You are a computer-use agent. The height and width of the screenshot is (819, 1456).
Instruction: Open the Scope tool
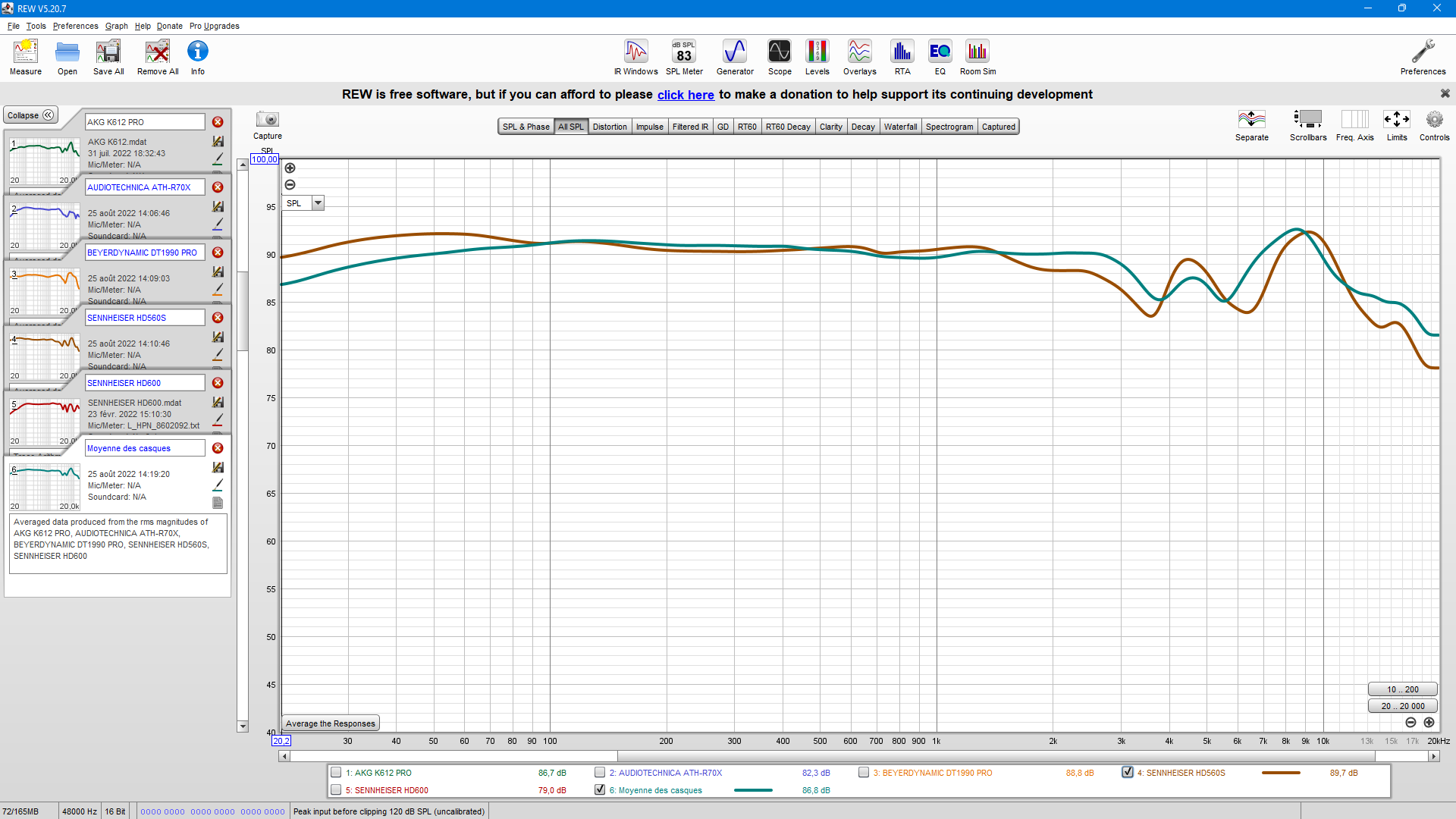point(780,57)
